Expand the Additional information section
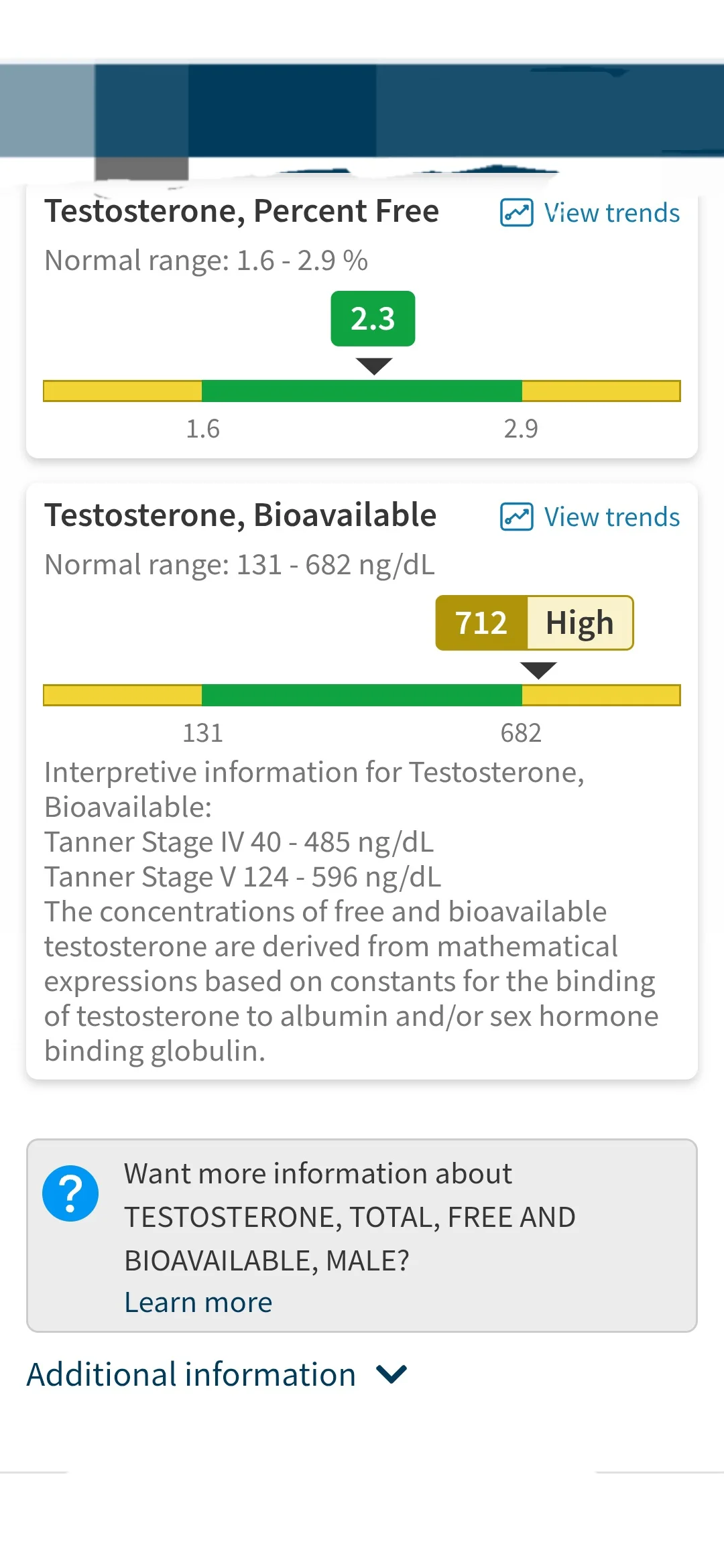Image resolution: width=724 pixels, height=1568 pixels. coord(191,1374)
